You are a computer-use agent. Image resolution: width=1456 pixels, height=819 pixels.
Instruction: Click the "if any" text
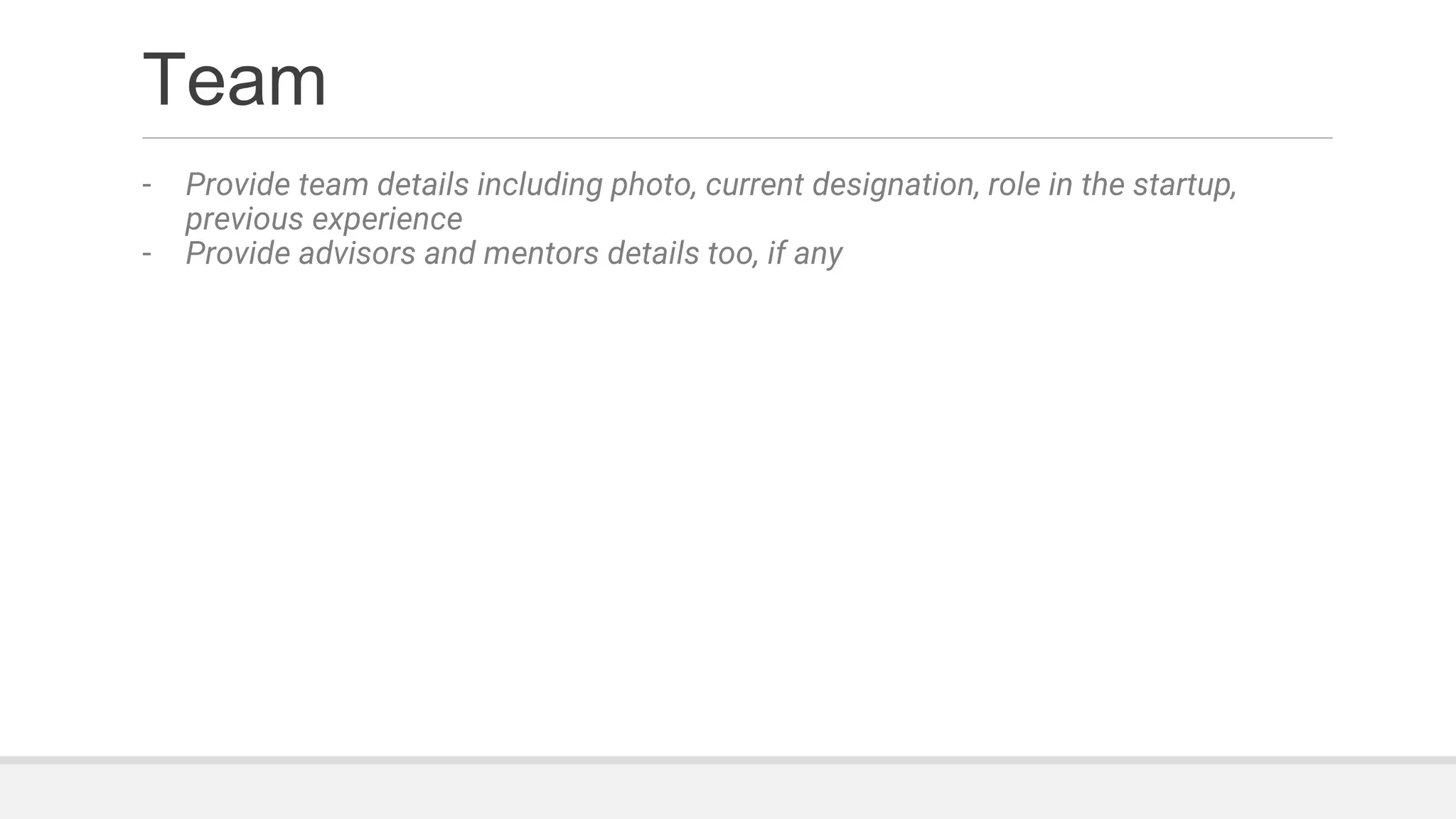point(804,253)
